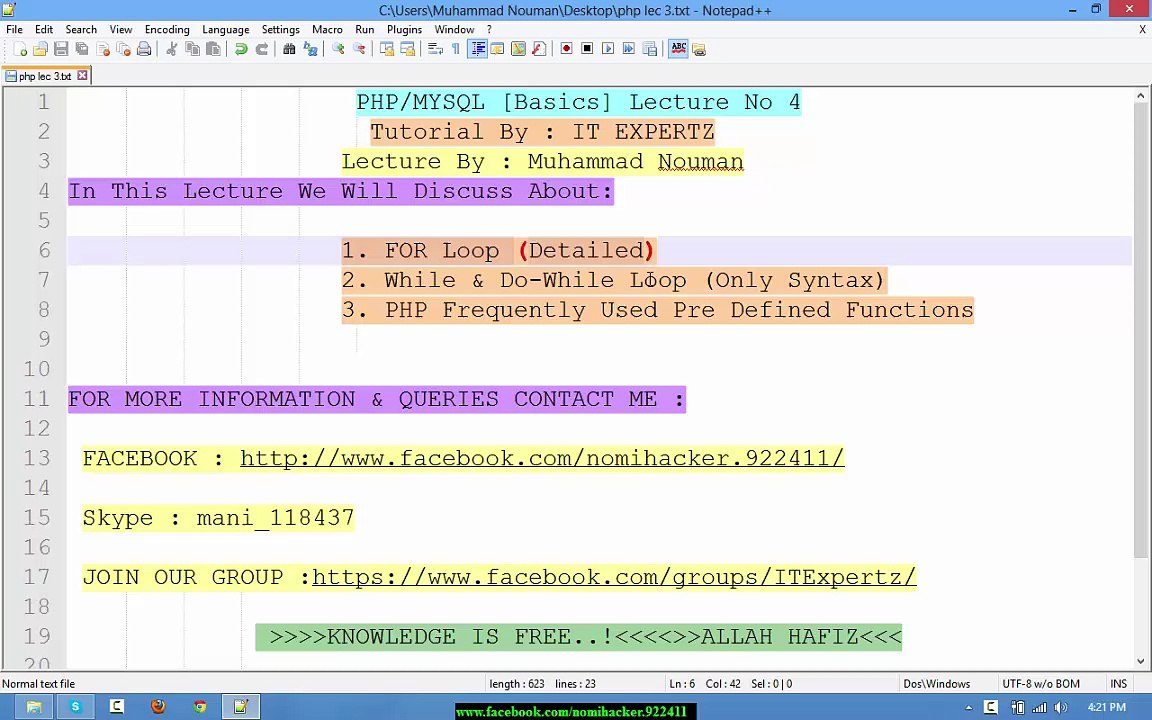
Task: Click the Copy toolbar icon
Action: (x=192, y=49)
